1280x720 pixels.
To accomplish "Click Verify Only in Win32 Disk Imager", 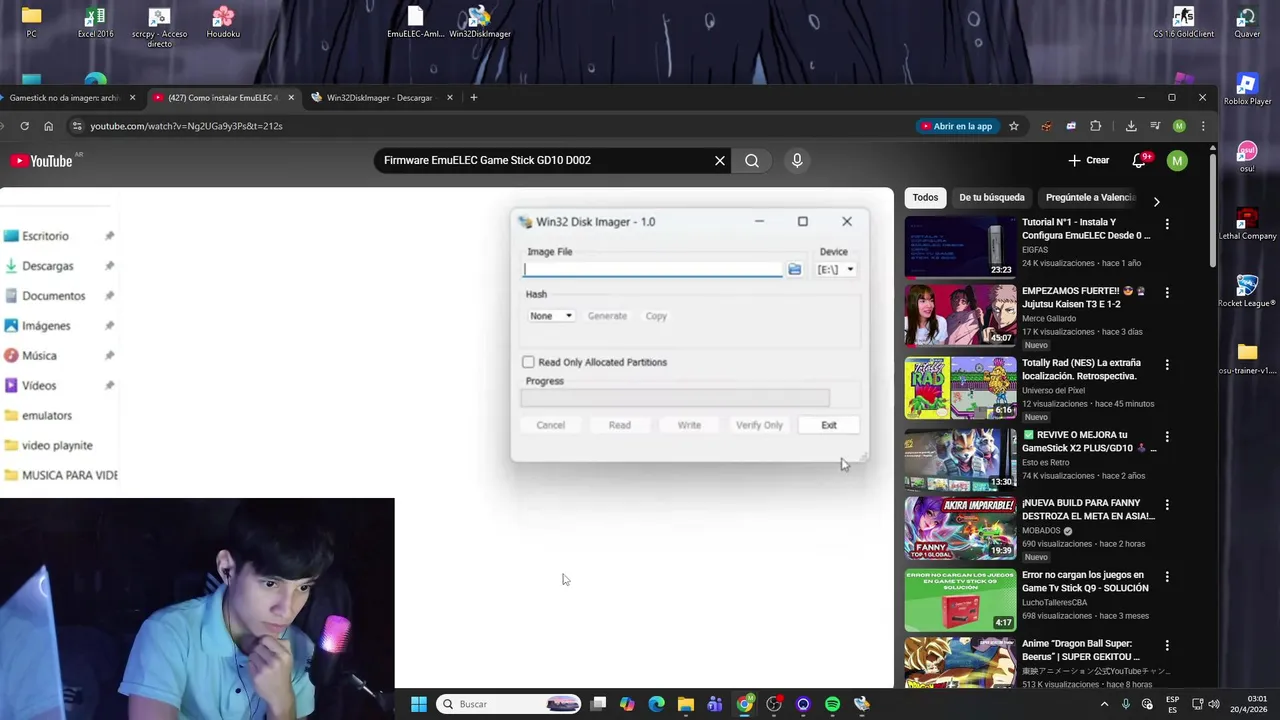I will pyautogui.click(x=759, y=425).
